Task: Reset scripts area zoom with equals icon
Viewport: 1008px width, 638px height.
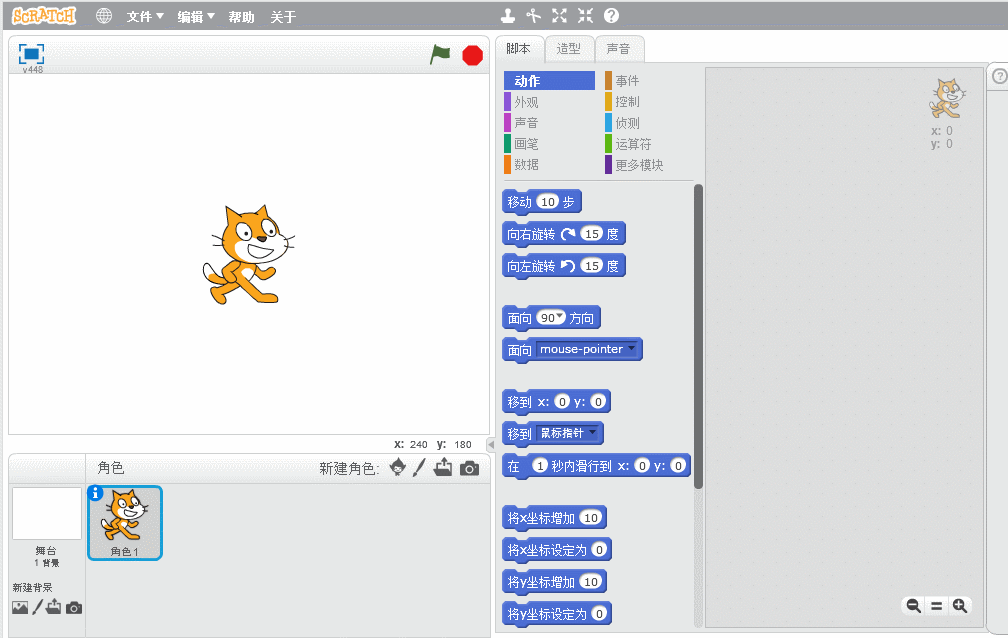Action: 937,605
